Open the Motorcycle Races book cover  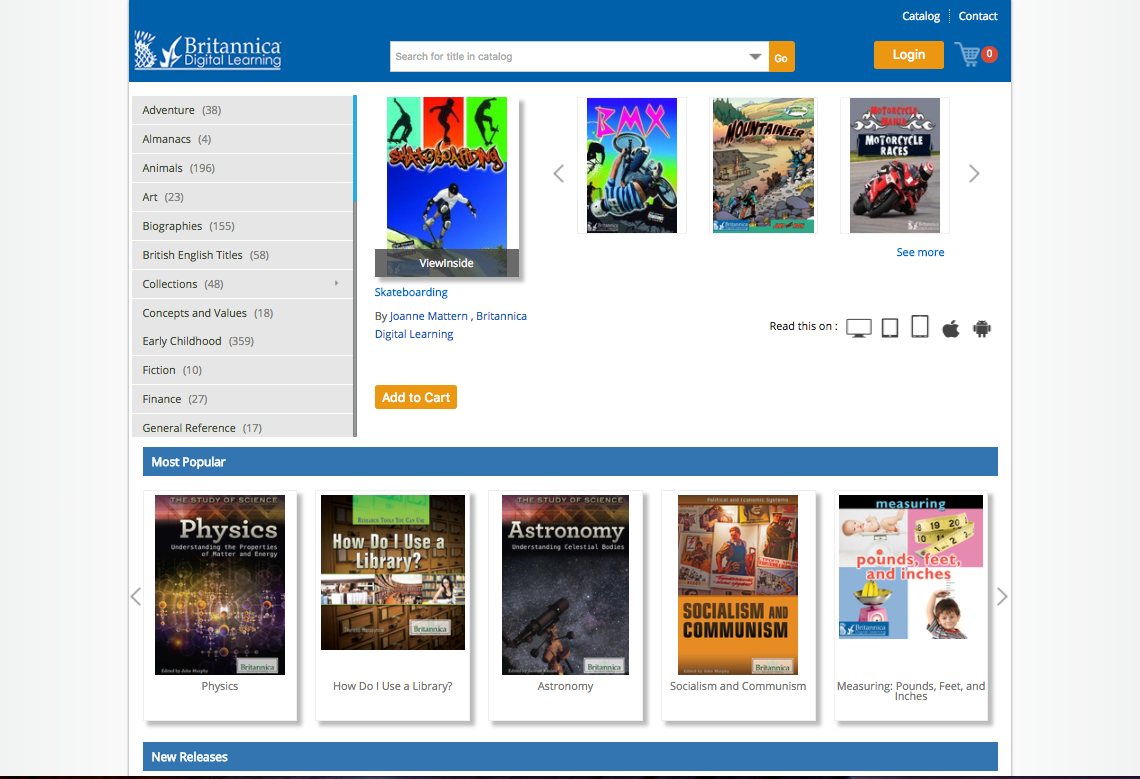coord(894,166)
